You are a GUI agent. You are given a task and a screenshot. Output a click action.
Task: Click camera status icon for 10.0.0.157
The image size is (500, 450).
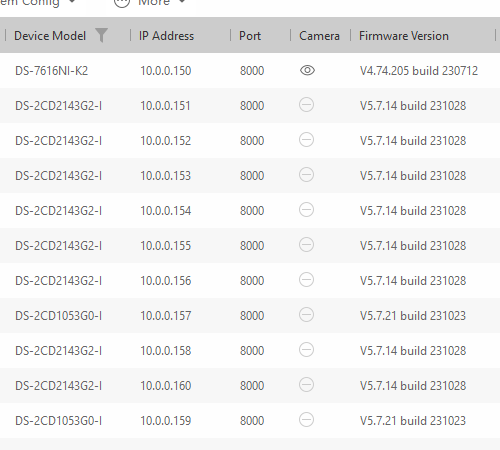pos(306,315)
